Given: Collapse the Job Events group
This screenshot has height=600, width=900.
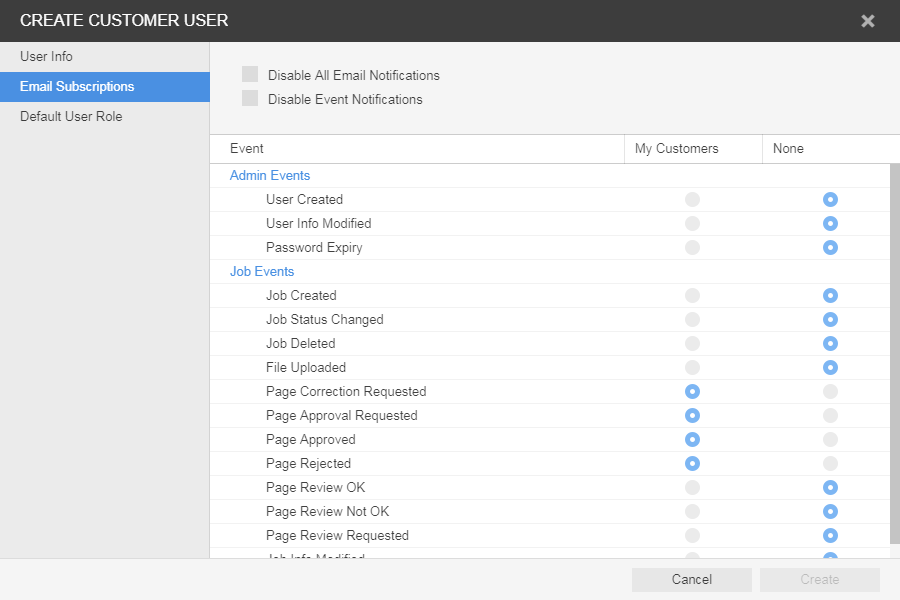Looking at the screenshot, I should click(x=262, y=272).
